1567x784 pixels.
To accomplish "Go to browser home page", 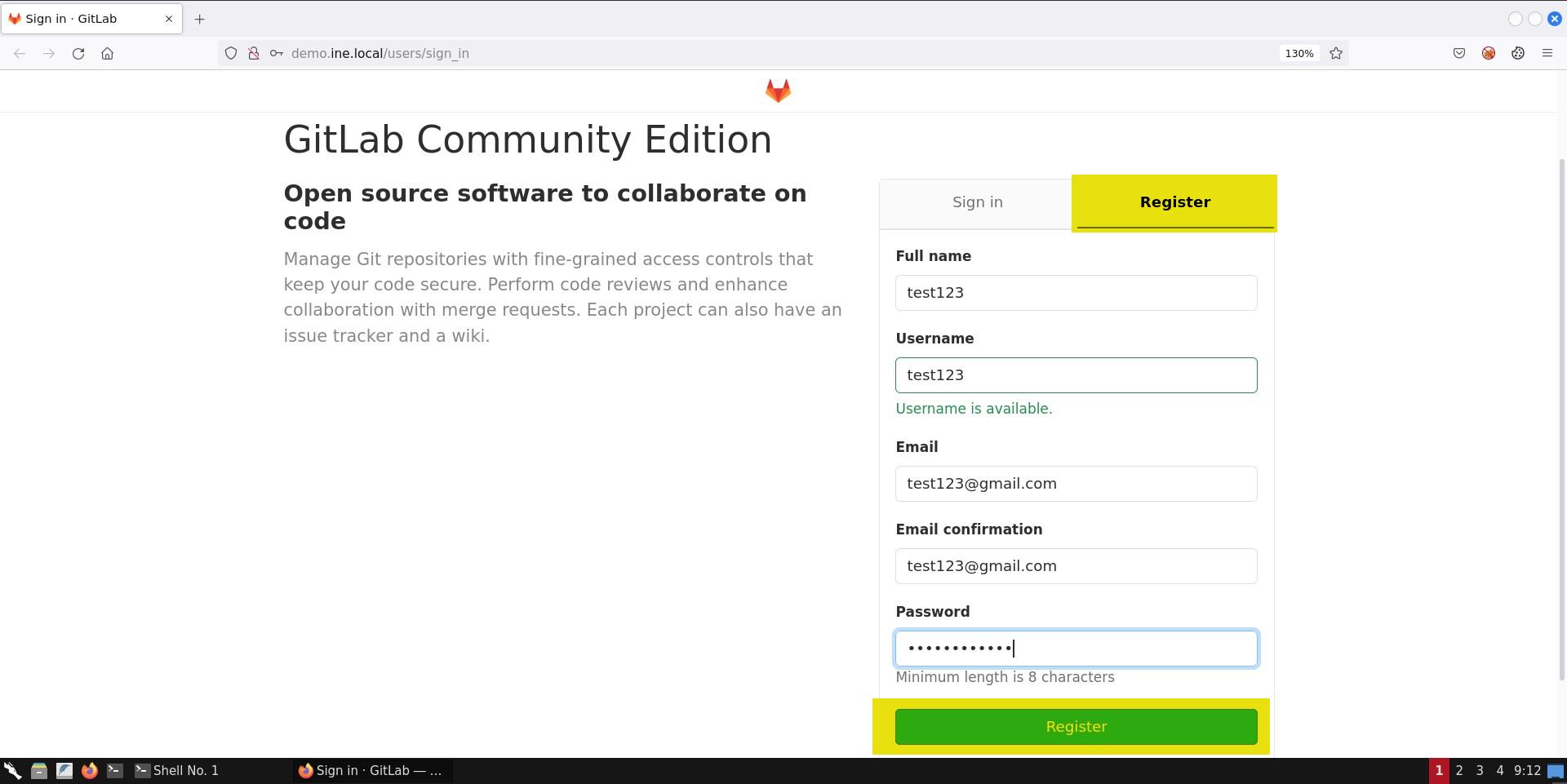I will point(107,53).
